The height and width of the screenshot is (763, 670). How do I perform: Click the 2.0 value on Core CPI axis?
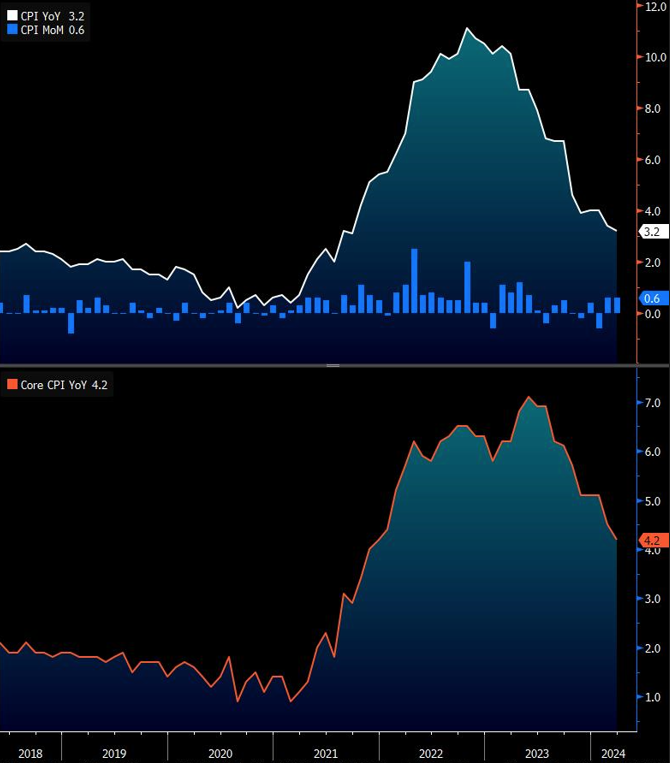652,648
